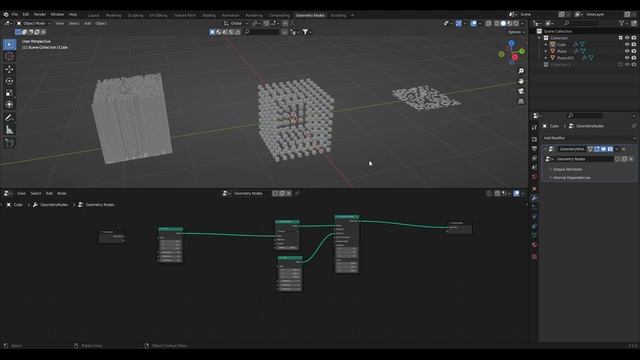Open the Edit menu
This screenshot has height=360, width=640.
[x=26, y=14]
